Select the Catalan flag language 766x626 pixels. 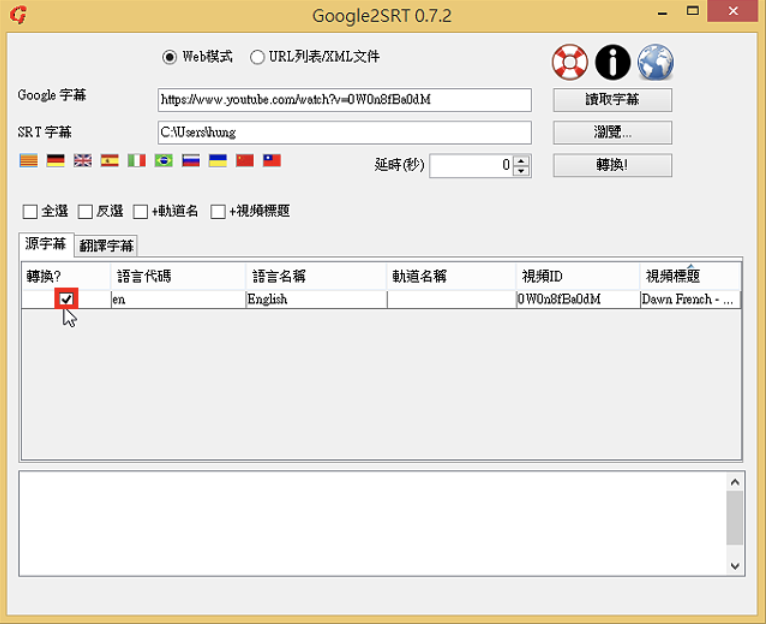29,160
